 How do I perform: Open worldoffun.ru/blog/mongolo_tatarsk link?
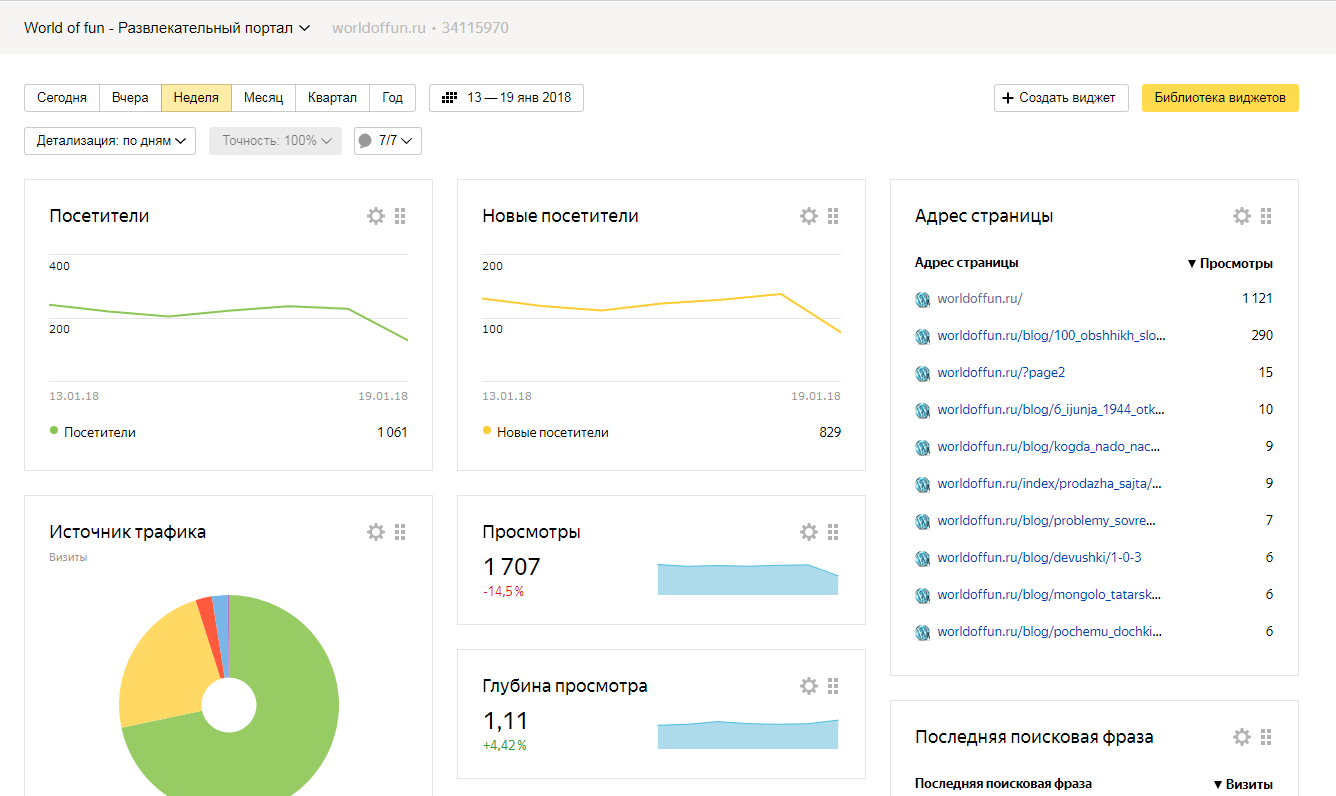click(1050, 595)
